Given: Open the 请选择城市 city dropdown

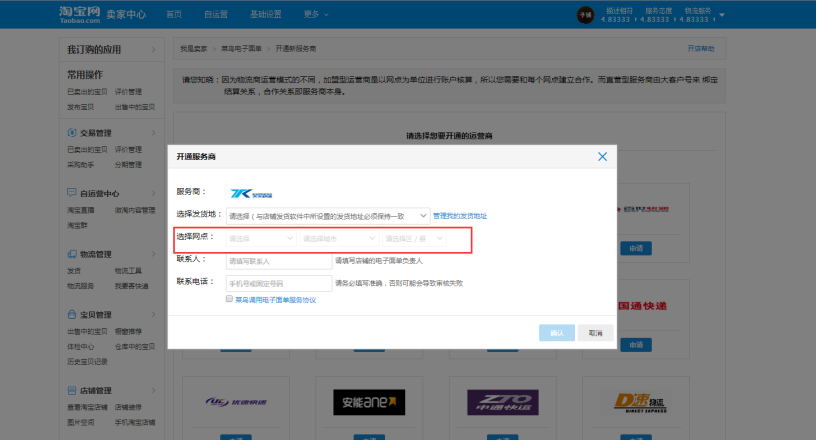Looking at the screenshot, I should [339, 239].
